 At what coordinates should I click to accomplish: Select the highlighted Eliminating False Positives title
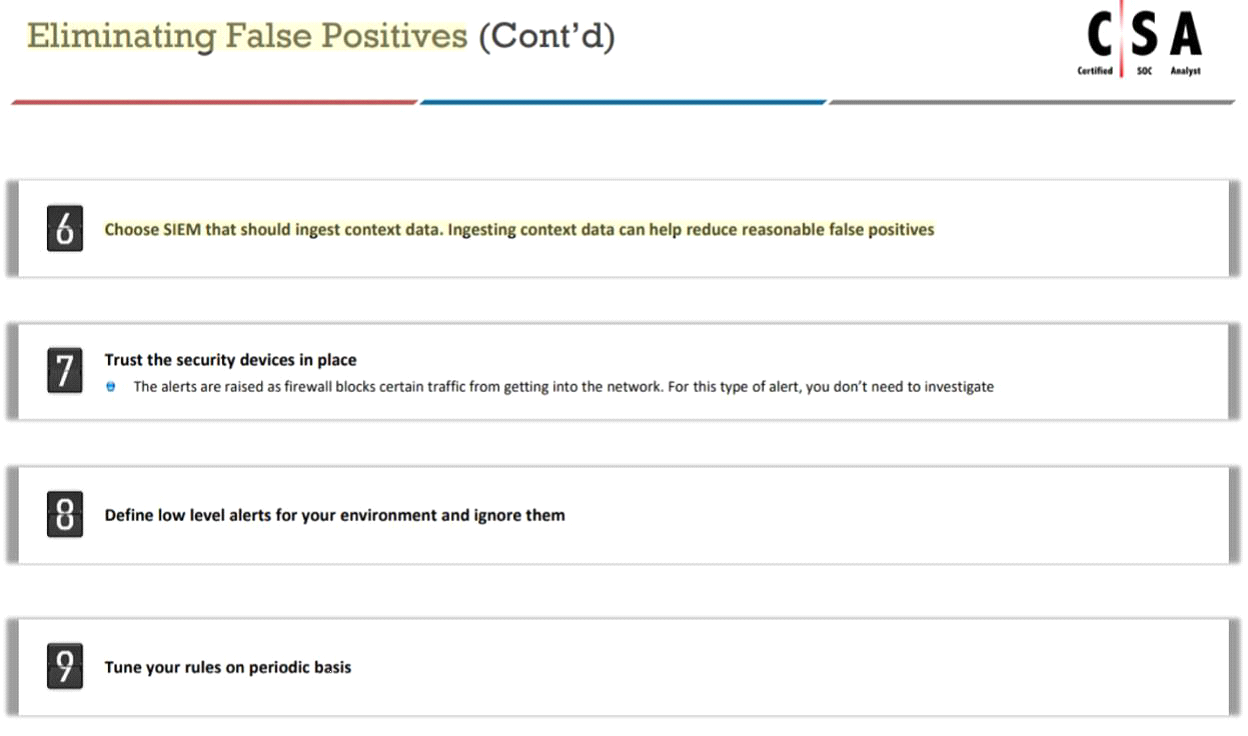[247, 36]
